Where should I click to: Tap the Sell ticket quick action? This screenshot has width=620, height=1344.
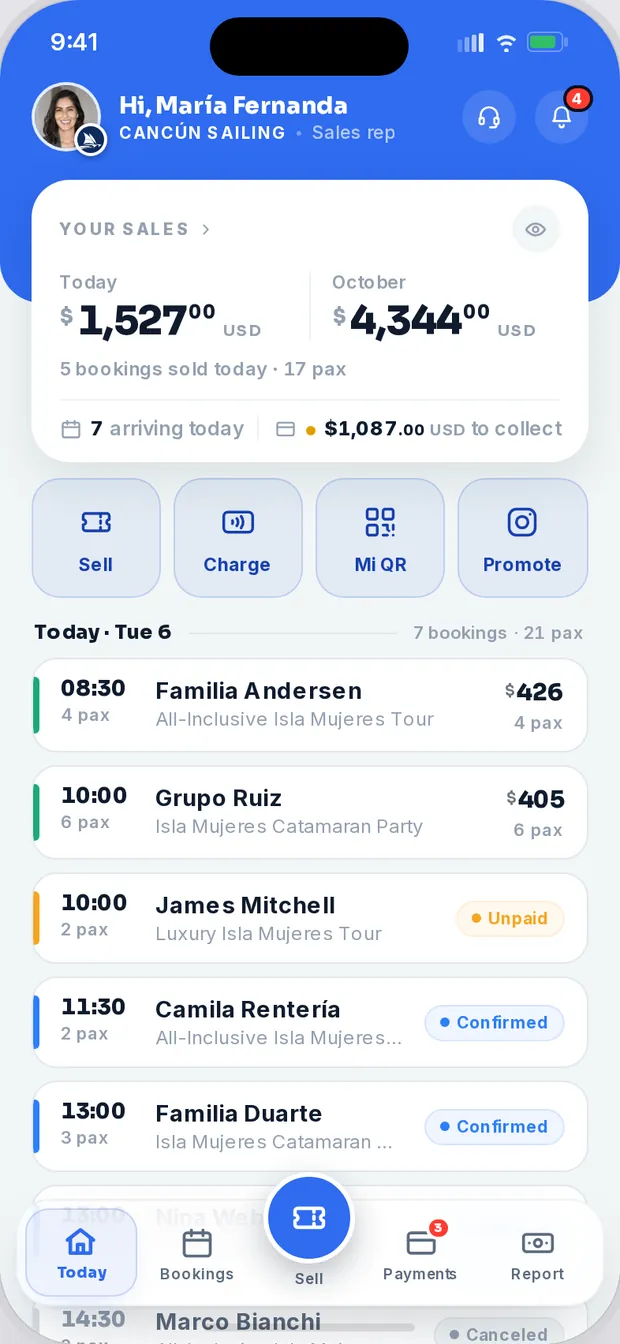[96, 538]
